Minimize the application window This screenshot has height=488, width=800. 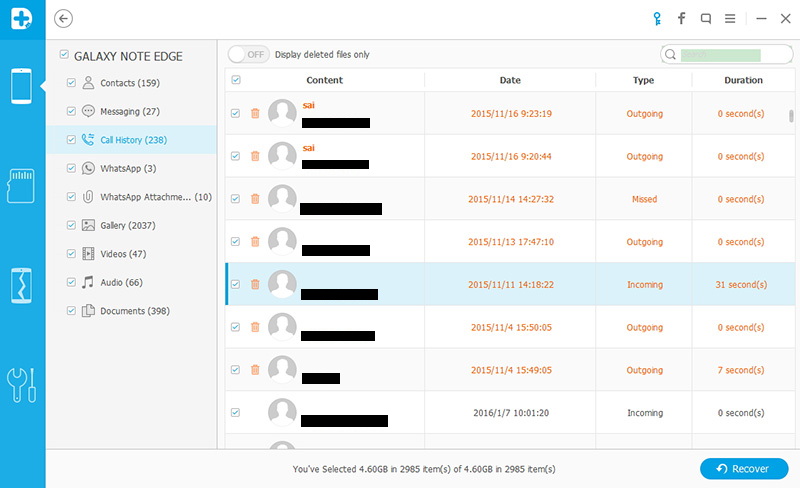tap(761, 19)
